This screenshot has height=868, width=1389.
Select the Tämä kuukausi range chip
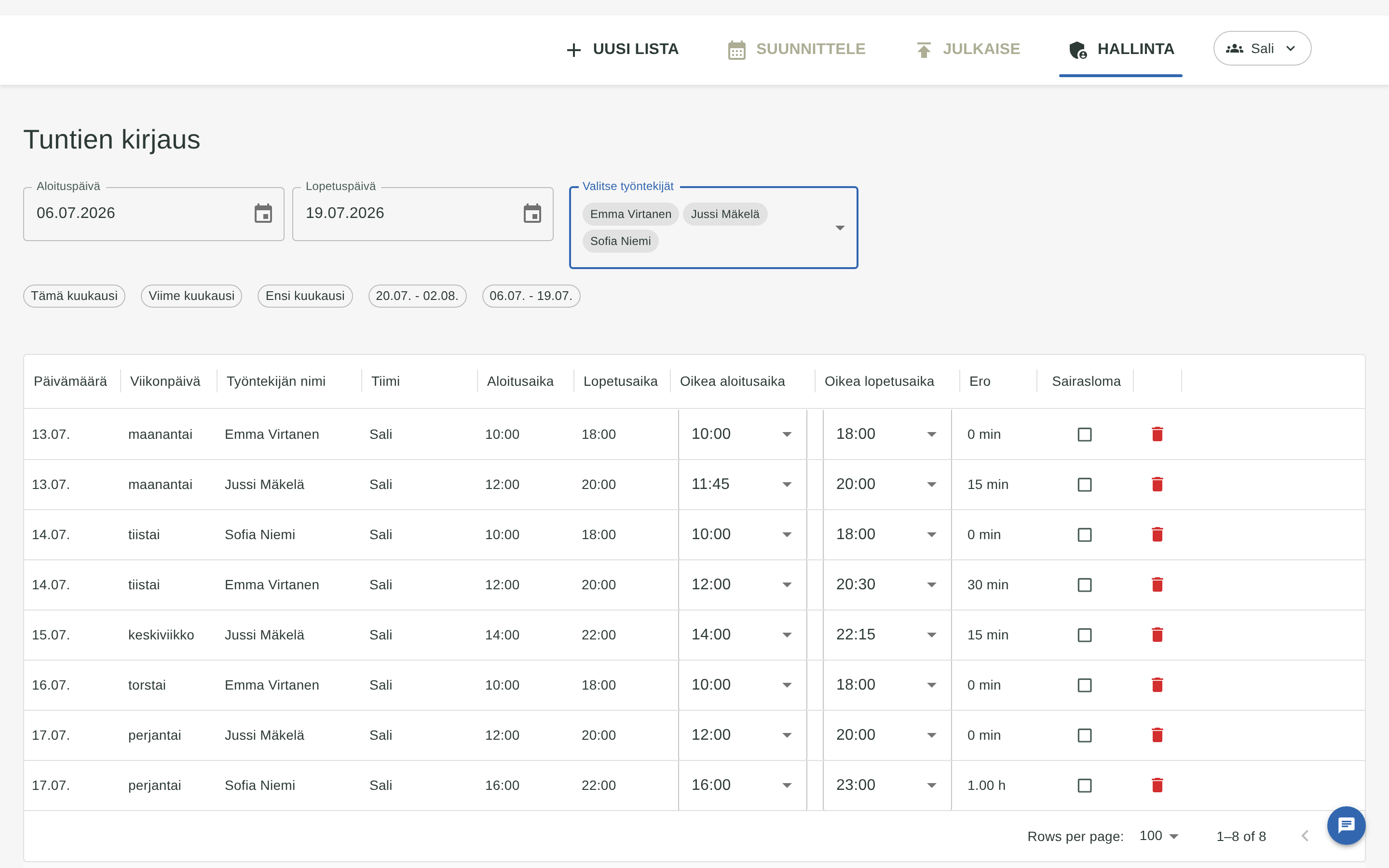coord(74,296)
